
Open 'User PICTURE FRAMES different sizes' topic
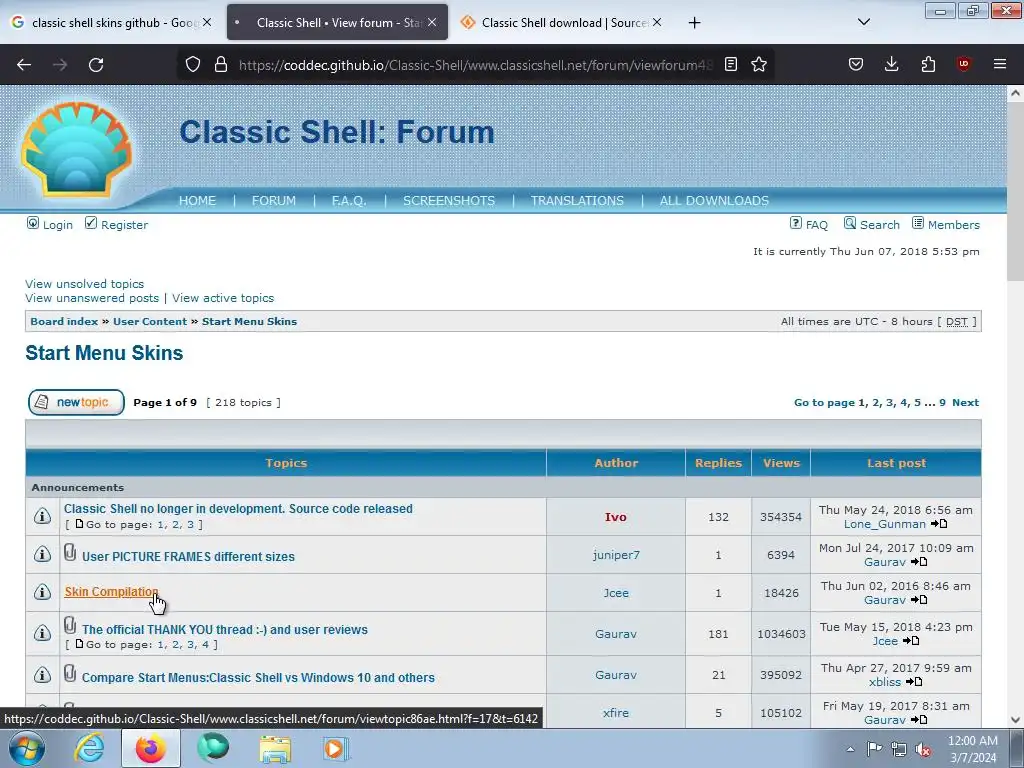click(188, 556)
